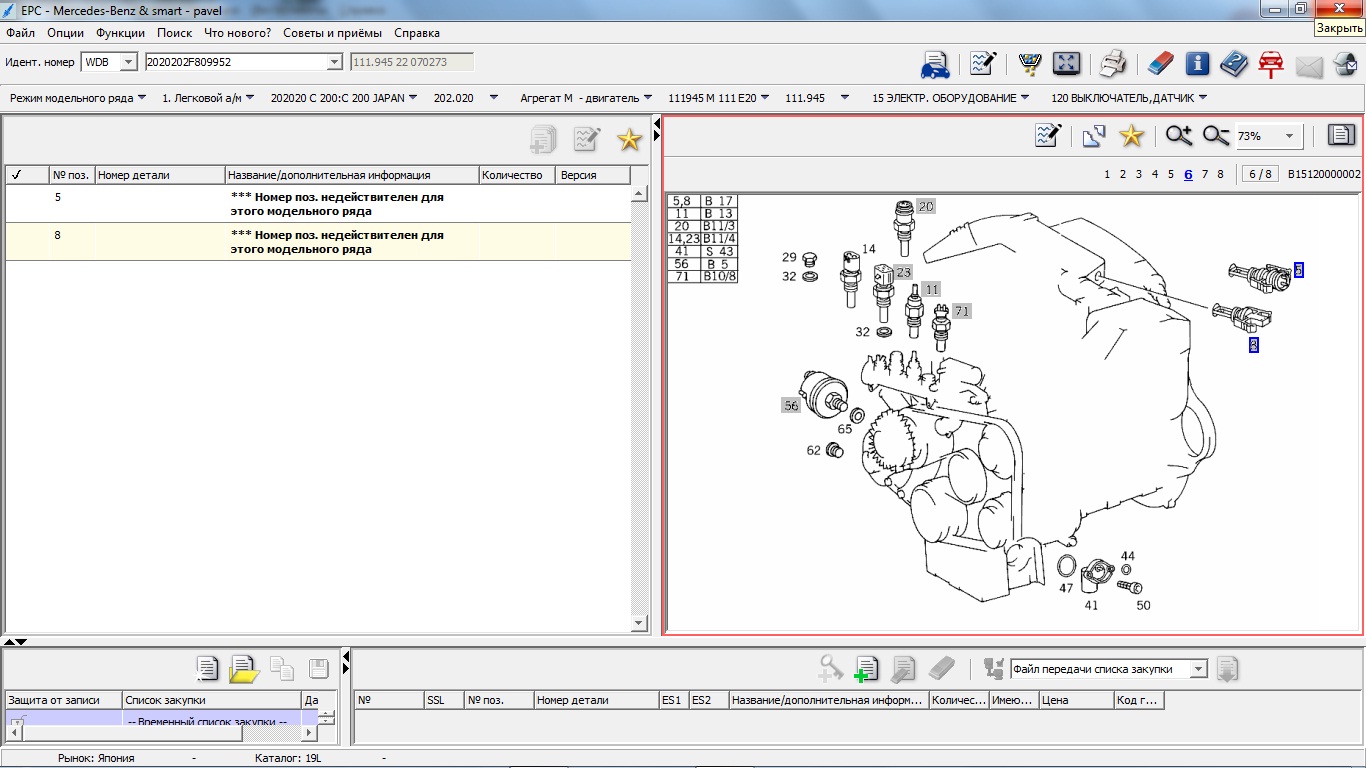Viewport: 1366px width, 768px height.
Task: Sort by Номер детали column header
Action: [x=159, y=175]
